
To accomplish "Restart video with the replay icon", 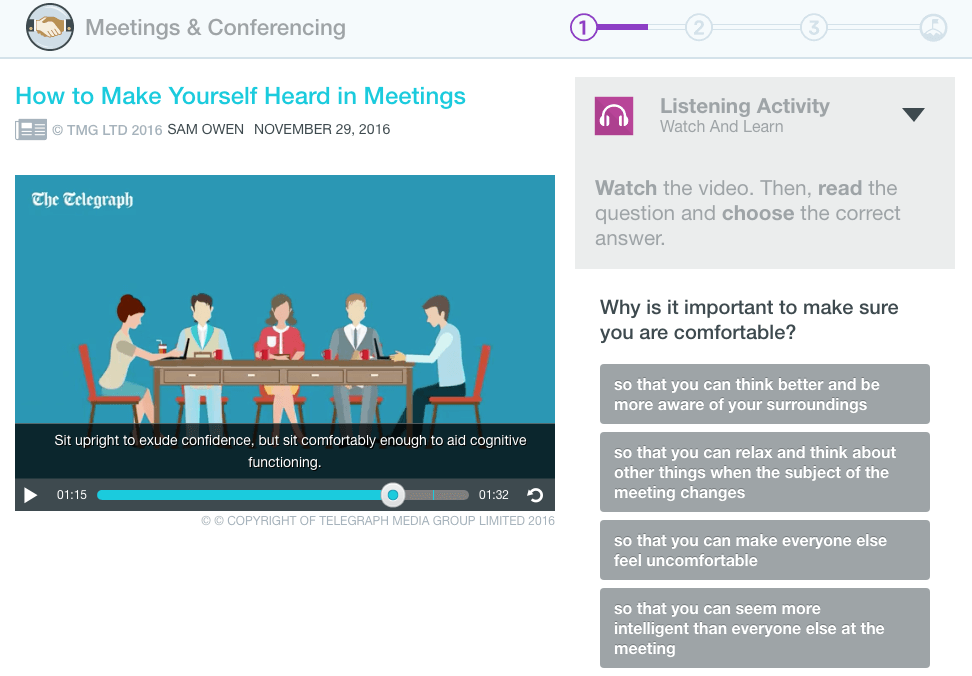I will click(535, 495).
